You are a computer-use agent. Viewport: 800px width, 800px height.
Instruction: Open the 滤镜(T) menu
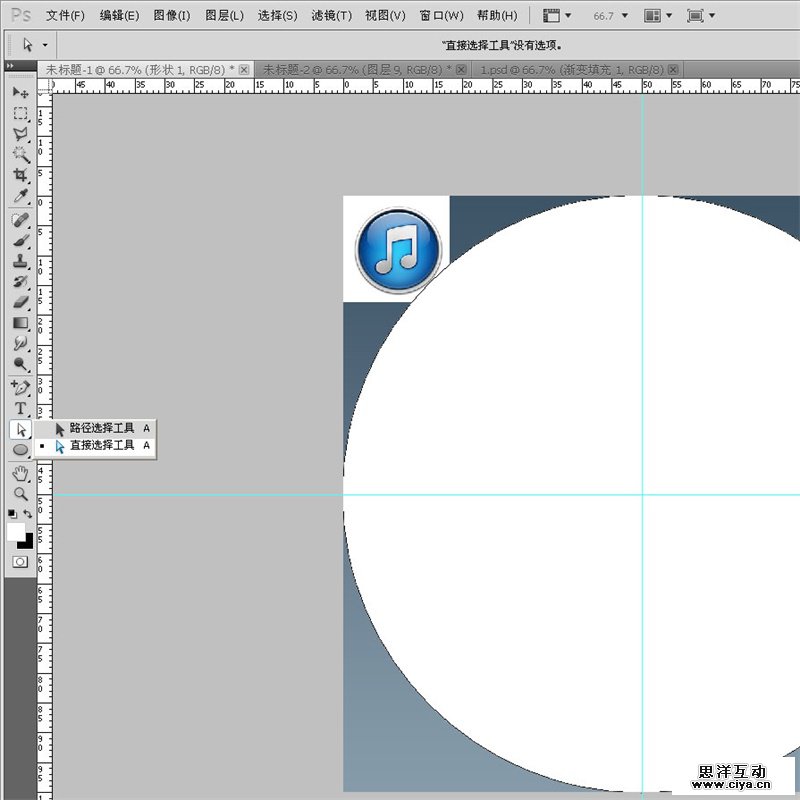click(331, 16)
